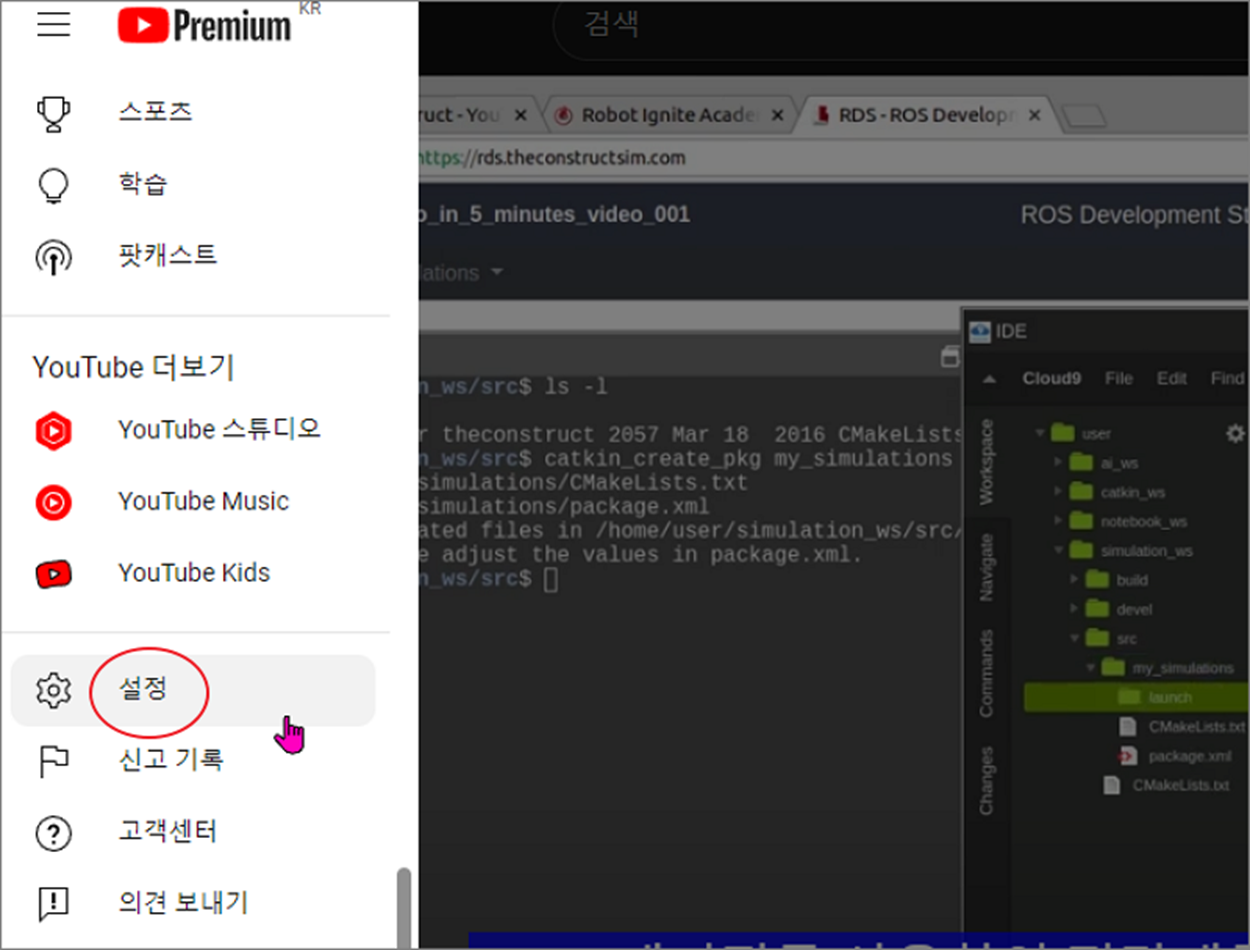Expand the notebook_ws folder
The image size is (1250, 950).
point(1059,521)
